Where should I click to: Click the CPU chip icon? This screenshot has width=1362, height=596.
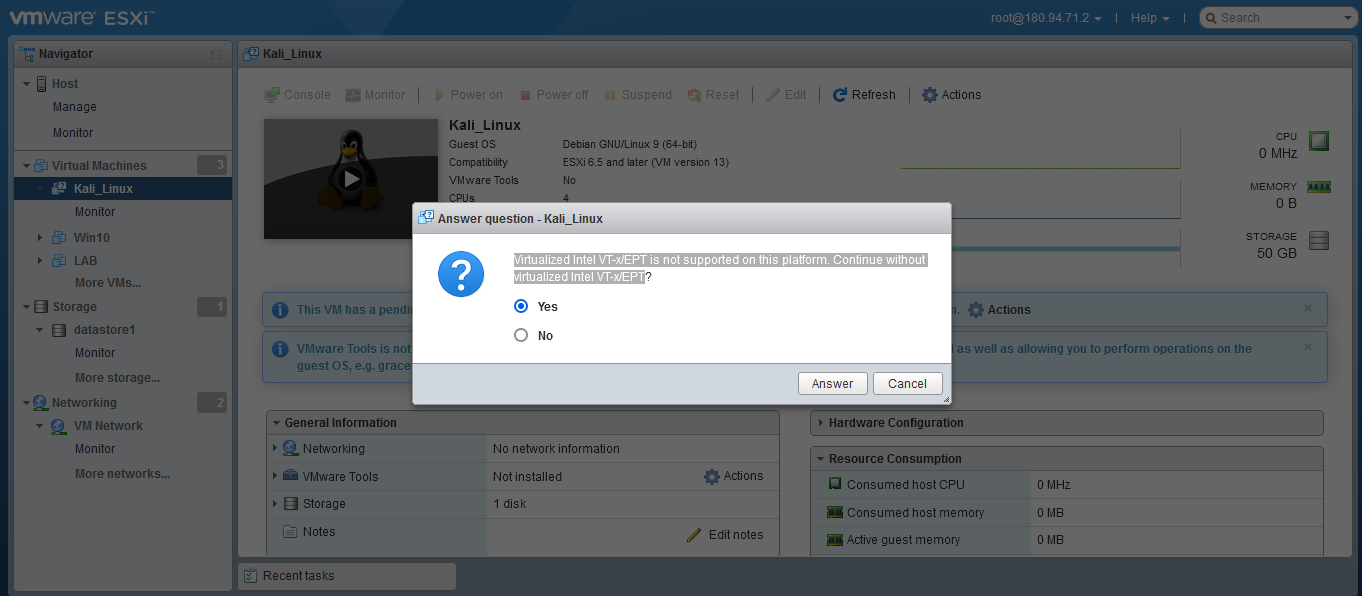pos(1319,141)
